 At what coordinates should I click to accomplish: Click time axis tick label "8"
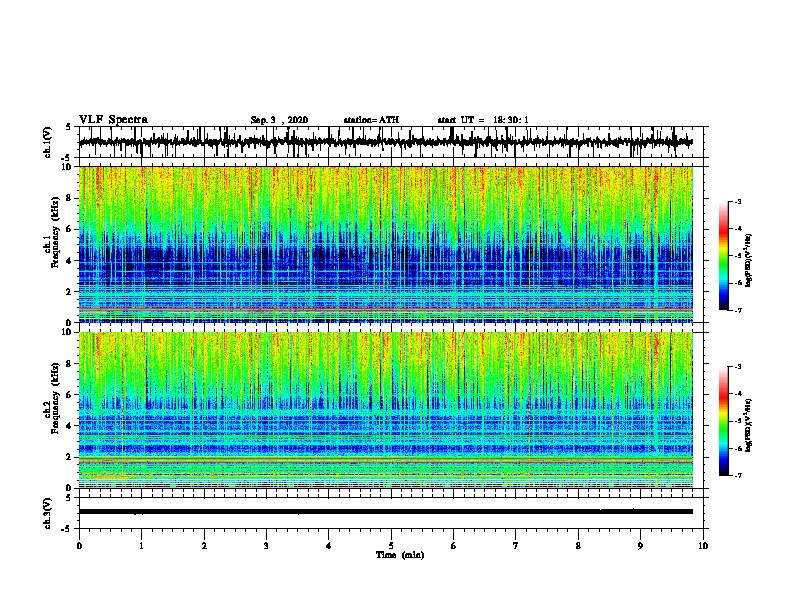[578, 546]
